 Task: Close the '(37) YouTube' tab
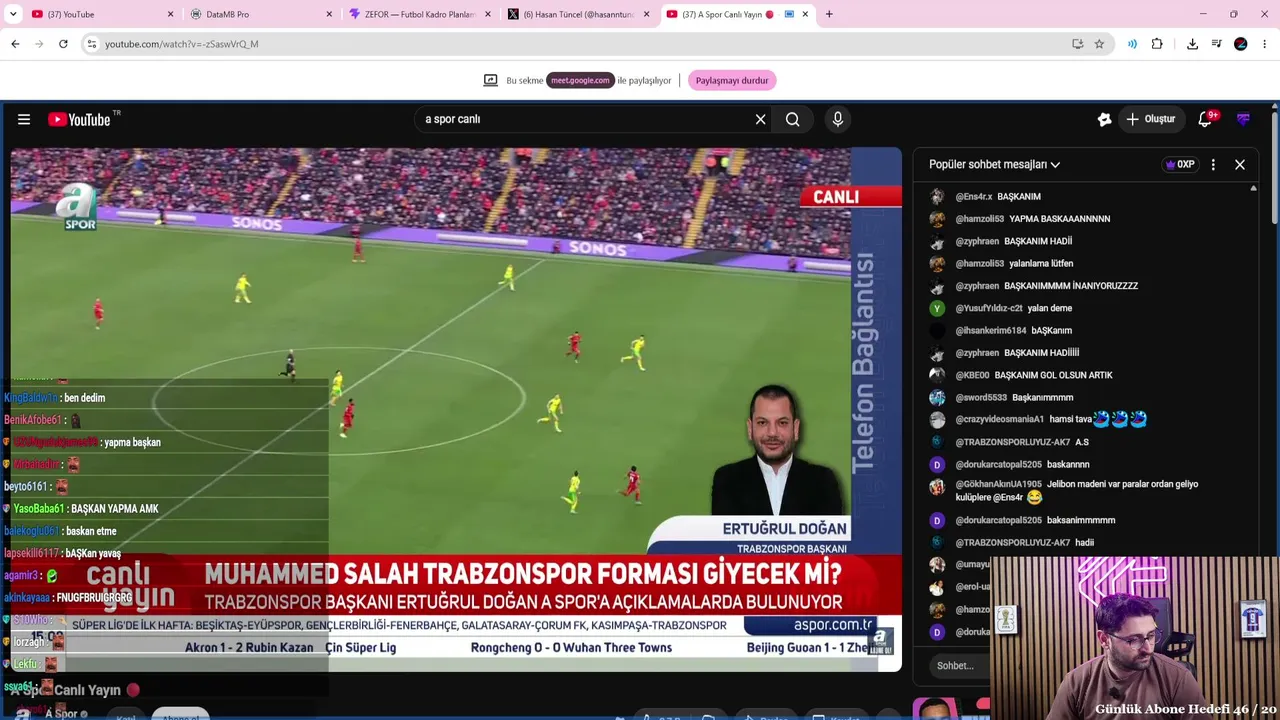170,14
